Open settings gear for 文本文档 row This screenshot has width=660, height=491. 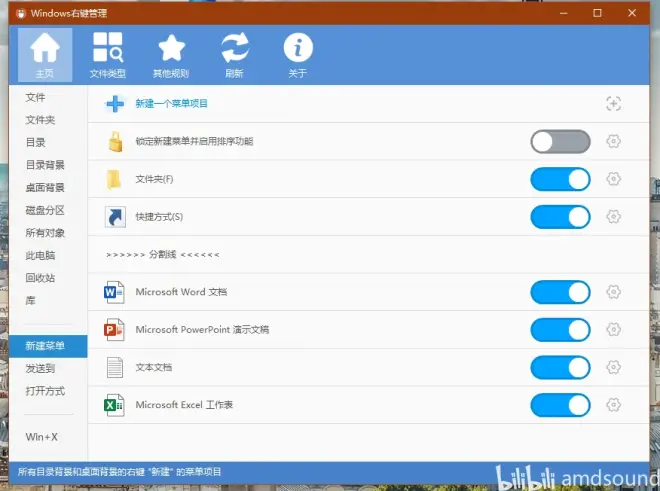point(613,367)
